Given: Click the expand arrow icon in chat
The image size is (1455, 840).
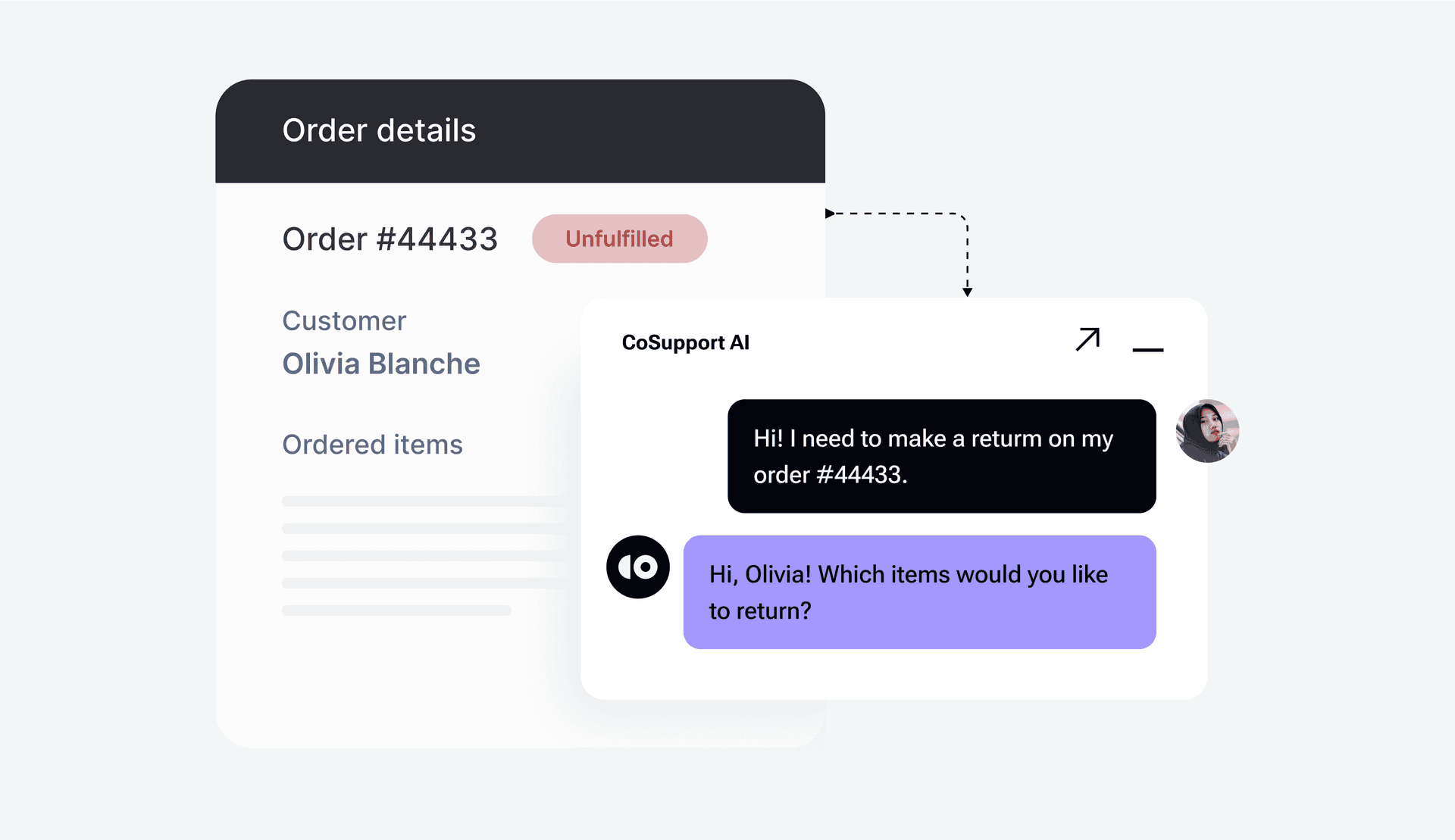Looking at the screenshot, I should 1087,339.
